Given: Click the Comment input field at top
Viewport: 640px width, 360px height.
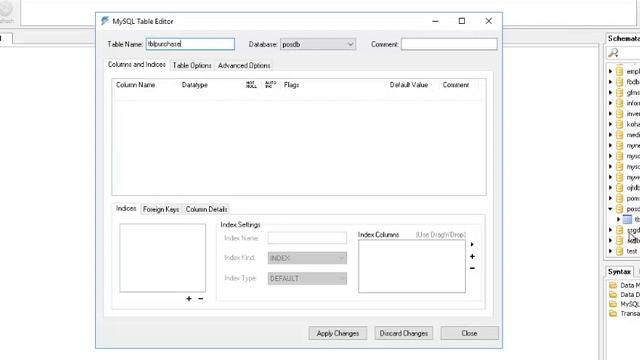Looking at the screenshot, I should (x=449, y=44).
